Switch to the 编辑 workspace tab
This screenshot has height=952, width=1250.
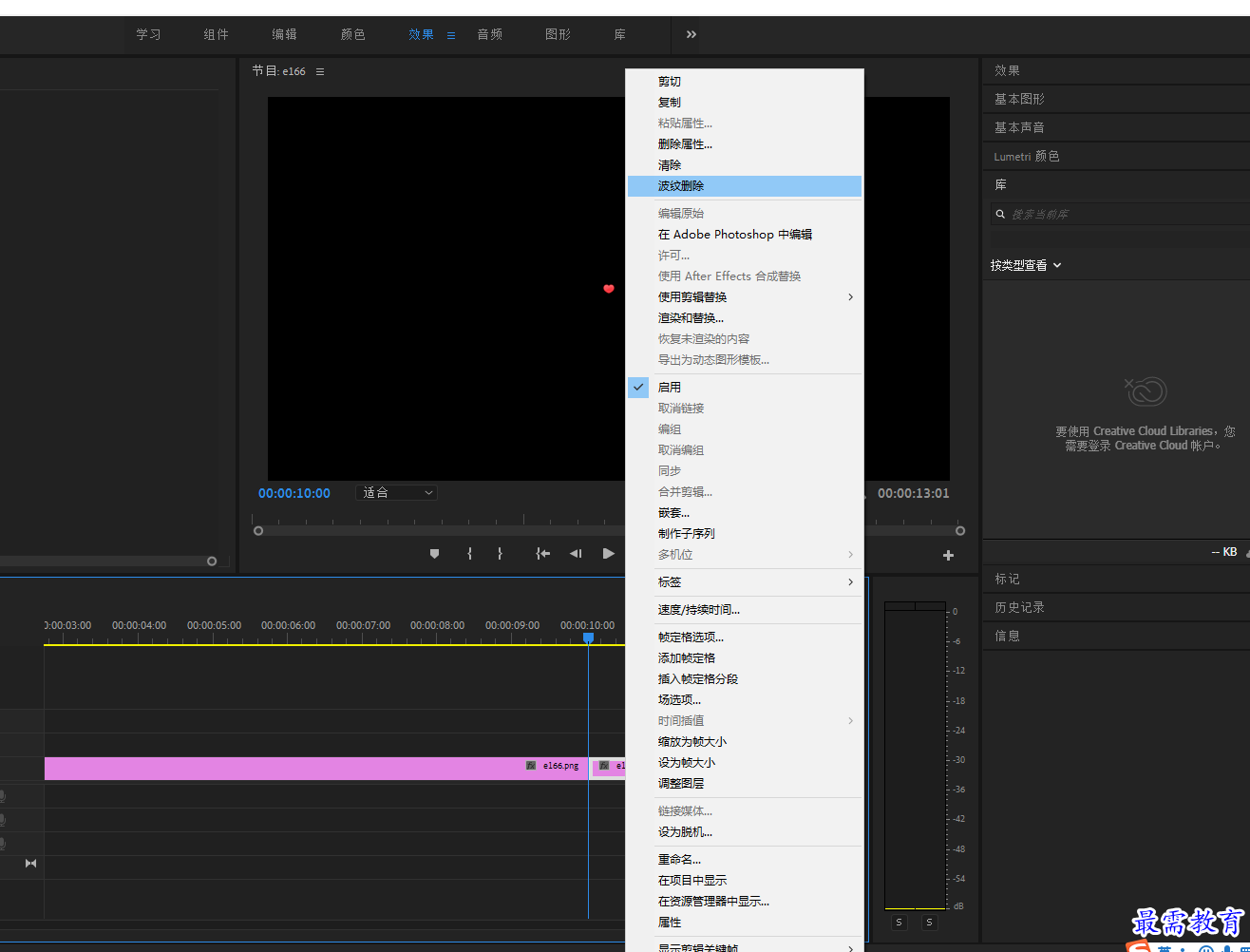(x=284, y=34)
